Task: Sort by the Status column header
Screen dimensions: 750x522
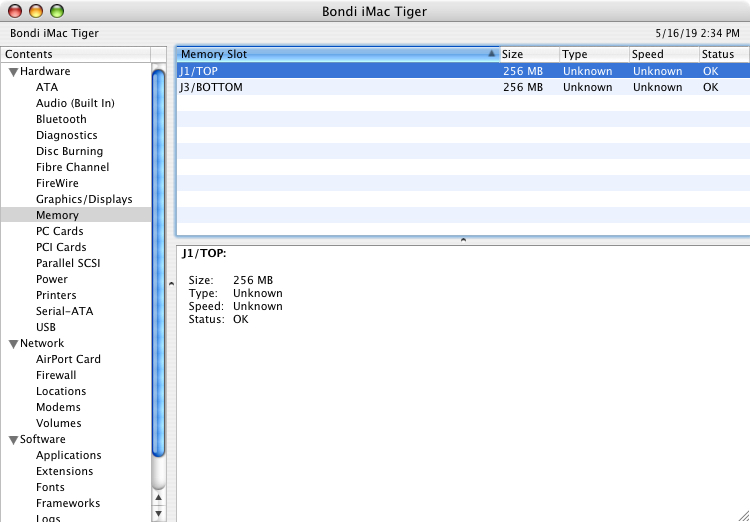Action: tap(724, 55)
